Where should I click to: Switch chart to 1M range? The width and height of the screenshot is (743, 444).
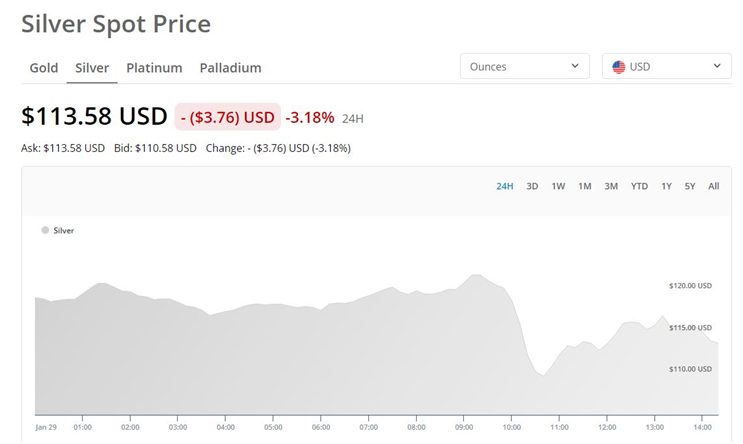pos(584,186)
